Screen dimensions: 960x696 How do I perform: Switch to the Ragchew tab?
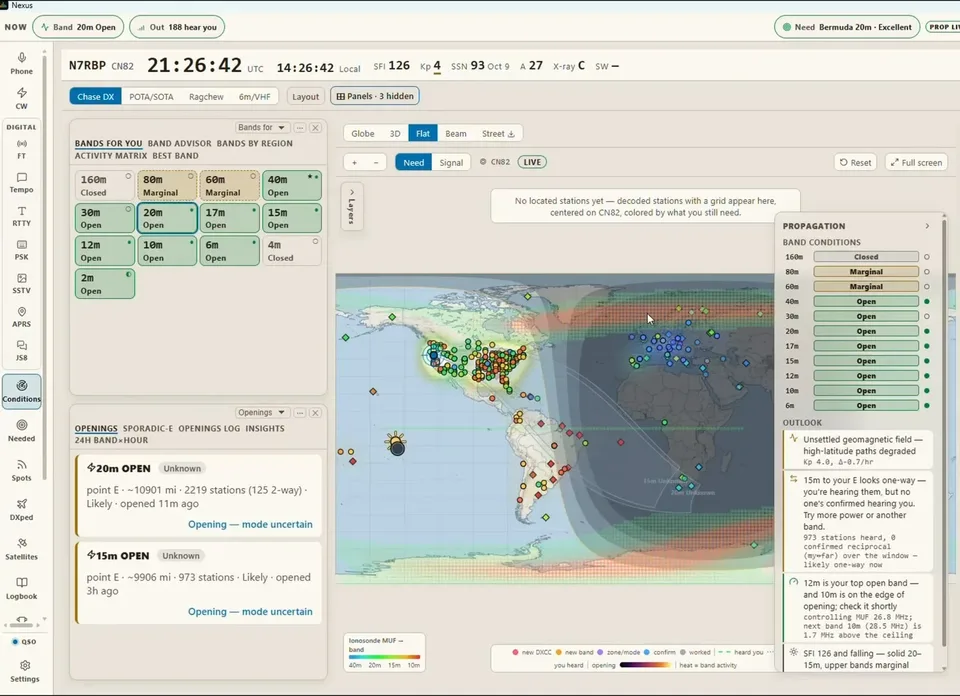point(206,96)
